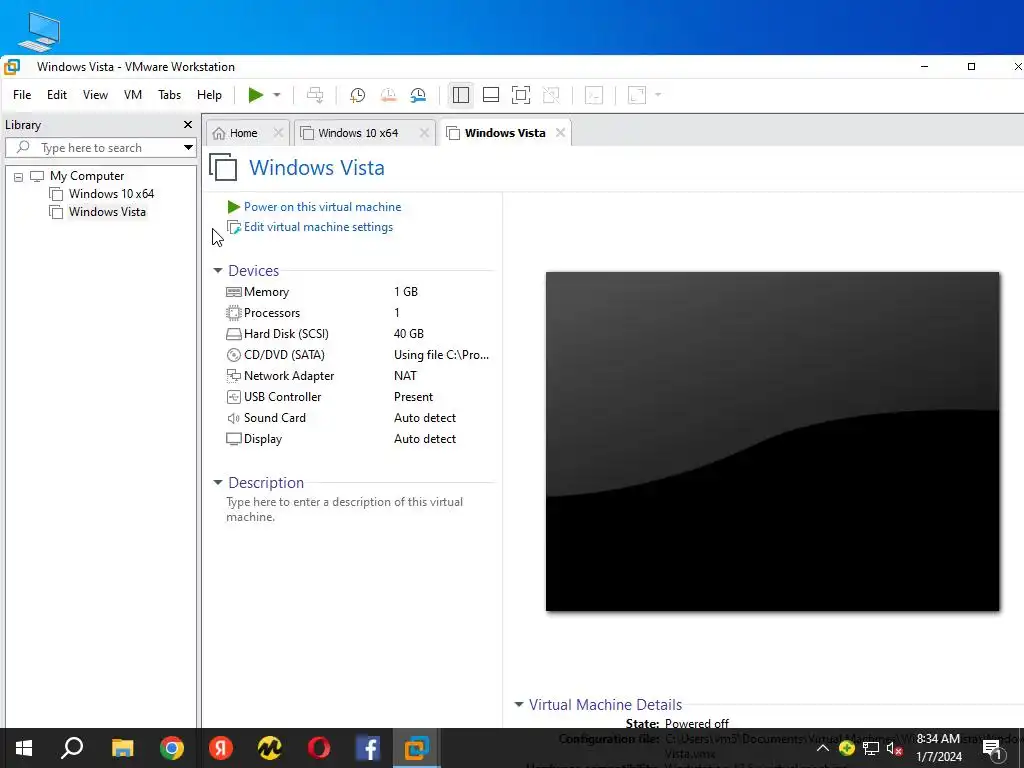Click the Windows Vista title VM icon
Screen dimensions: 1024x768
click(x=223, y=167)
